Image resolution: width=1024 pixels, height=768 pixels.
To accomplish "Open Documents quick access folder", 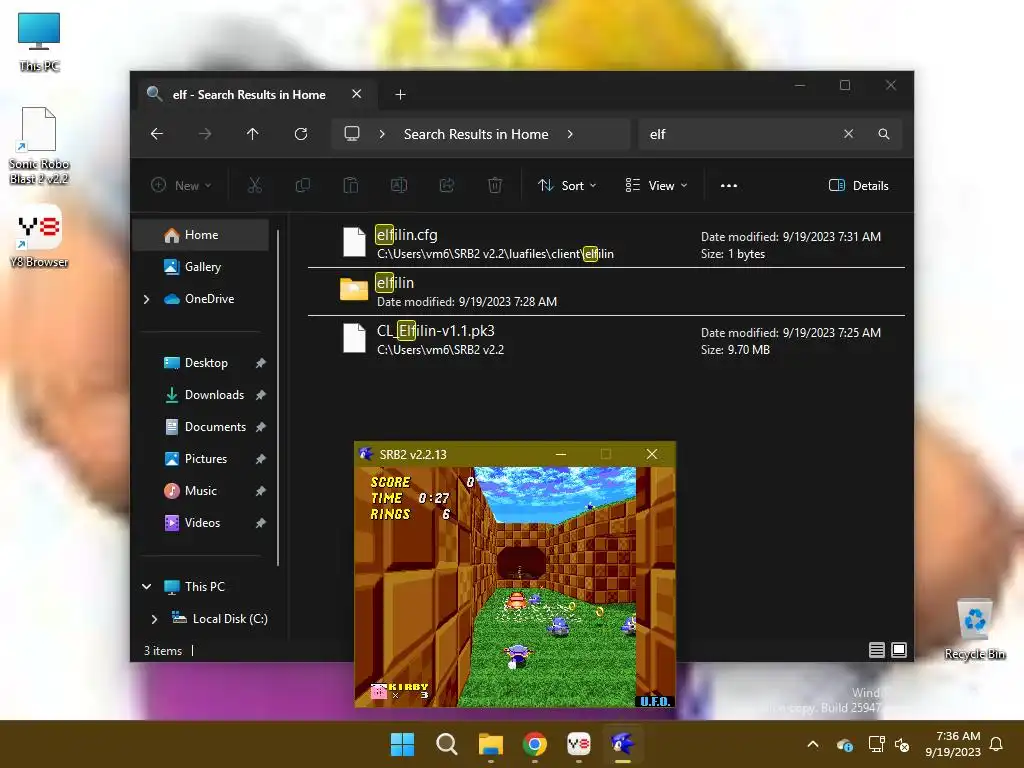I will tap(200, 427).
